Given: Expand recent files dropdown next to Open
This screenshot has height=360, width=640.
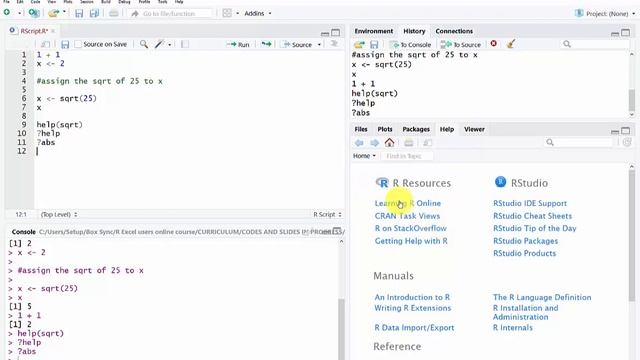Looking at the screenshot, I should pos(64,12).
